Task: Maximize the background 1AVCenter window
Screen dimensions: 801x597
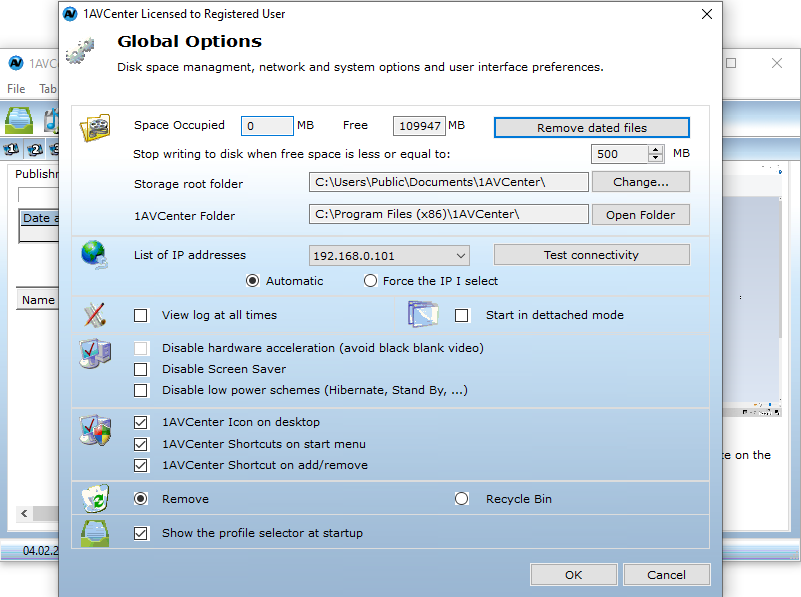Action: (731, 63)
